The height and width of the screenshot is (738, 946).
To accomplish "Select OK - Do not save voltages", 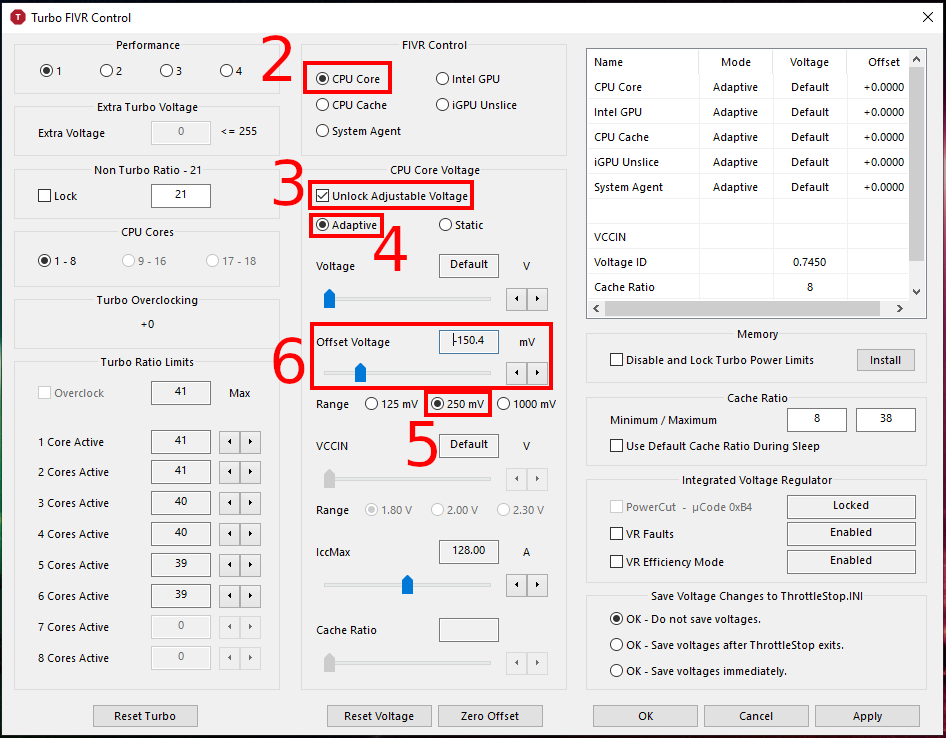I will (685, 619).
